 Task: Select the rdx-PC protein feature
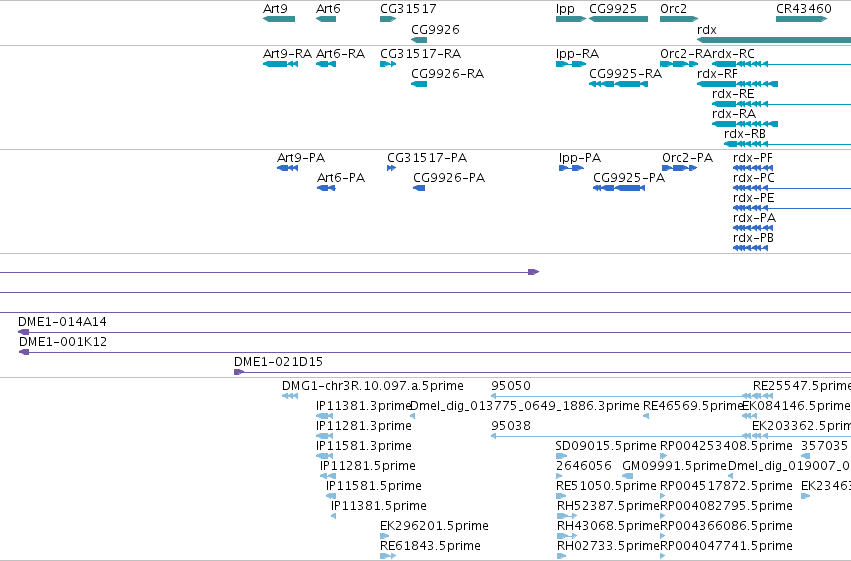[x=792, y=188]
